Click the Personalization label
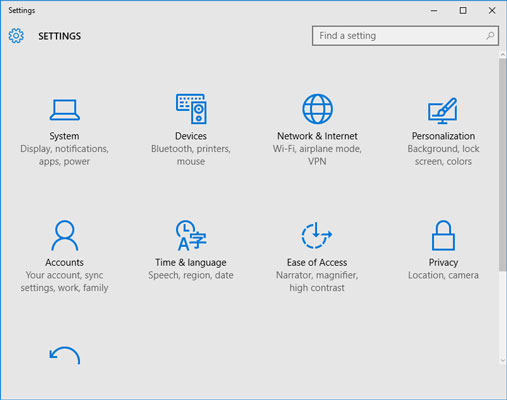The image size is (507, 400). 443,136
